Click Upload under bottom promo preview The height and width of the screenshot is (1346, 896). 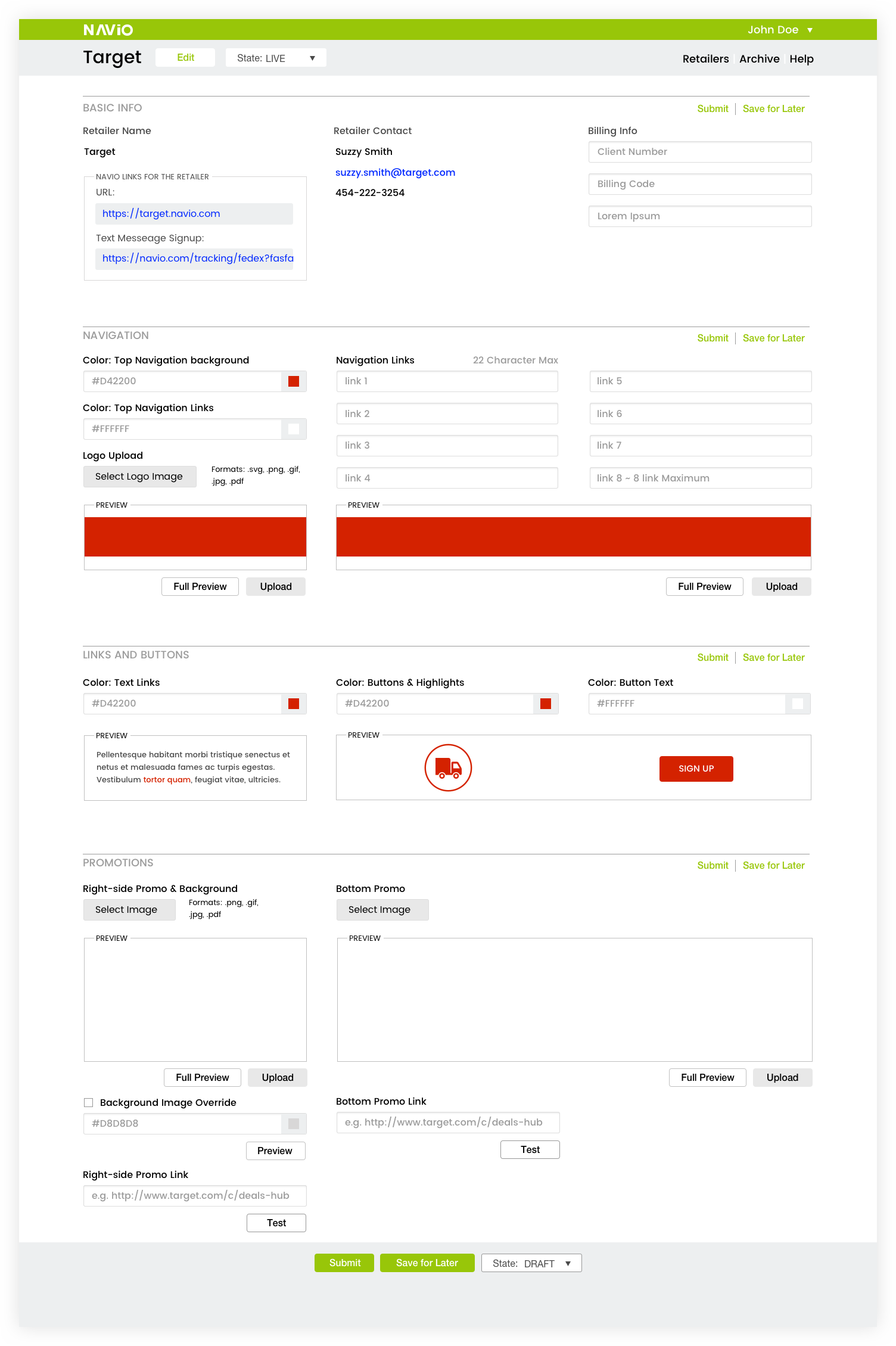(x=783, y=1077)
